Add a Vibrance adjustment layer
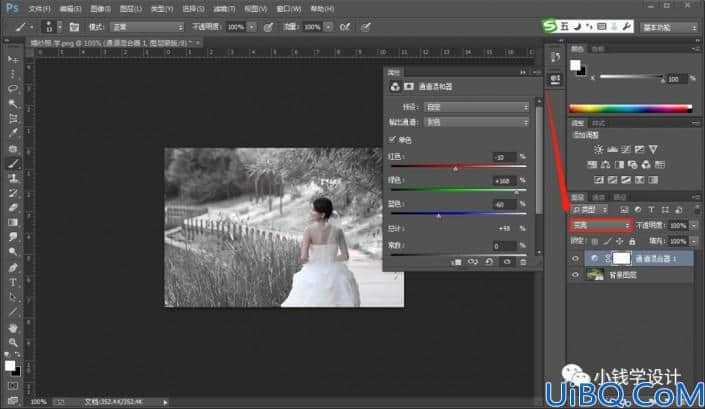705x409 pixels. point(653,150)
